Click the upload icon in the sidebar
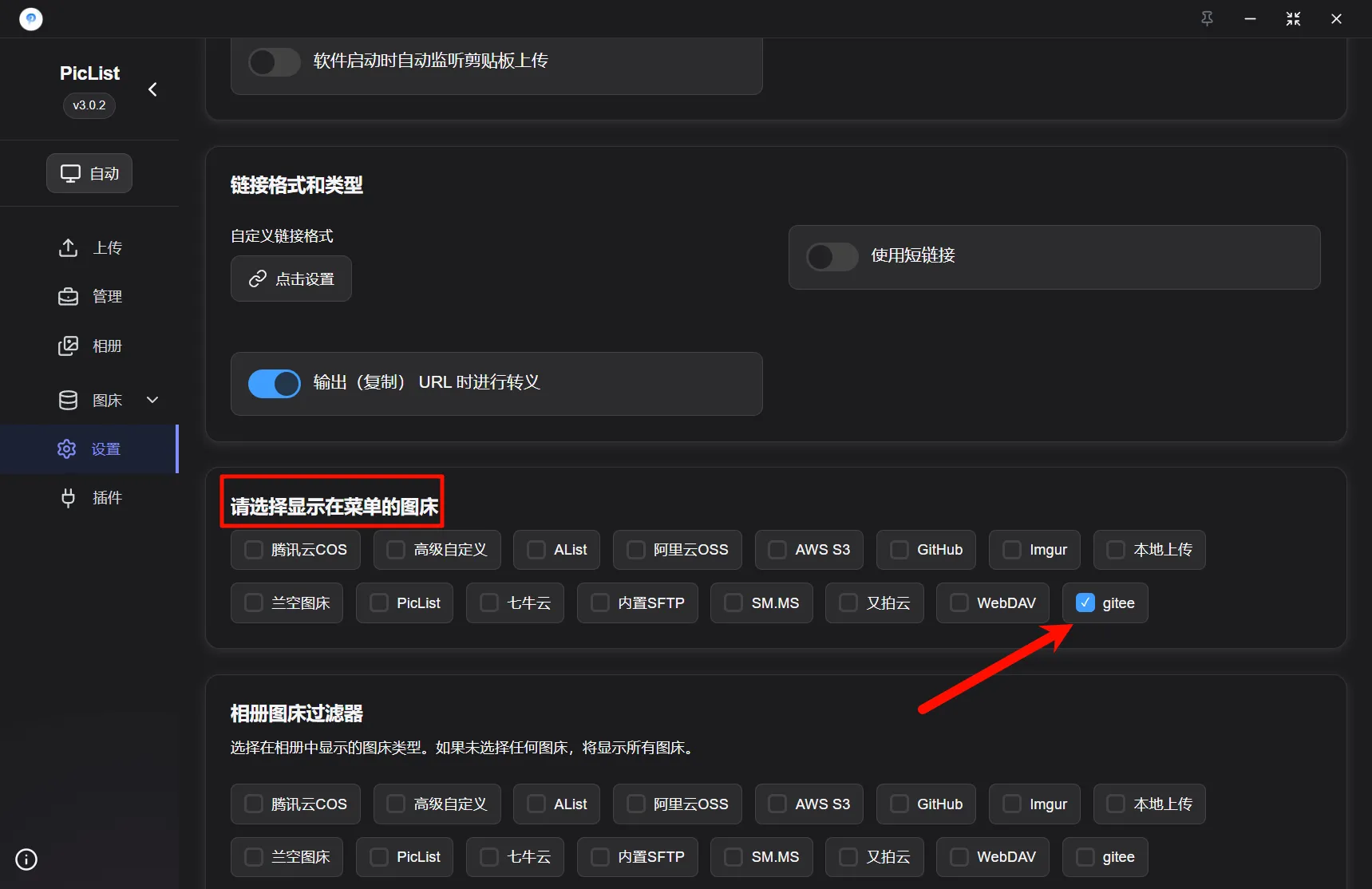This screenshot has width=1372, height=889. pos(68,247)
